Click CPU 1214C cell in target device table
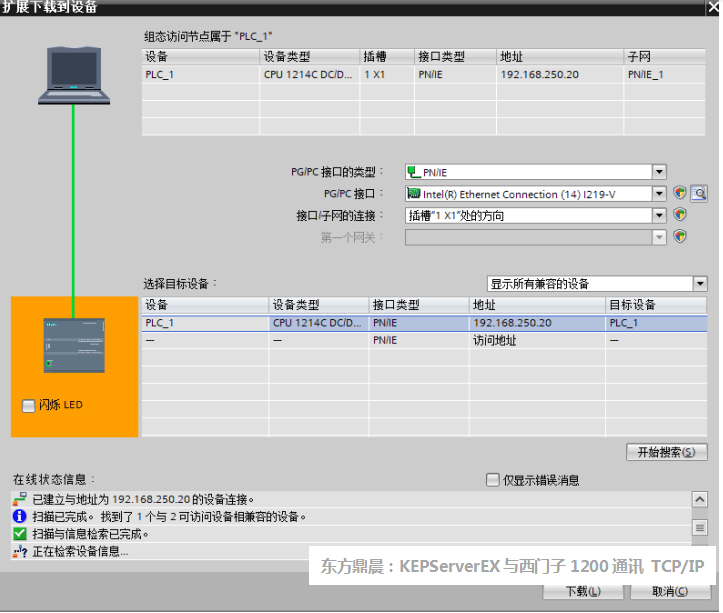723x613 pixels. point(317,323)
